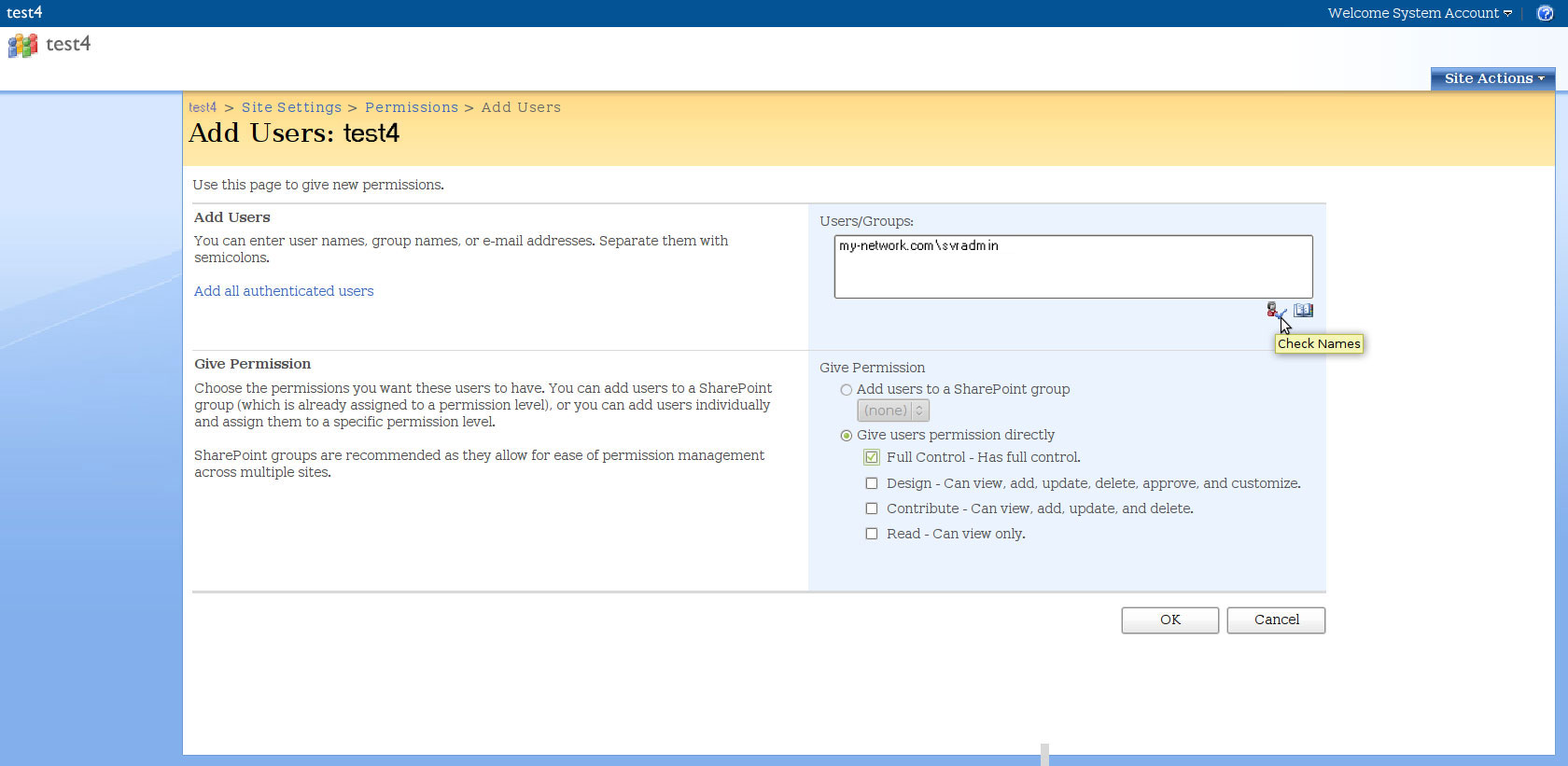Image resolution: width=1568 pixels, height=766 pixels.
Task: Click the Add Users breadcrumb text
Action: [x=521, y=107]
